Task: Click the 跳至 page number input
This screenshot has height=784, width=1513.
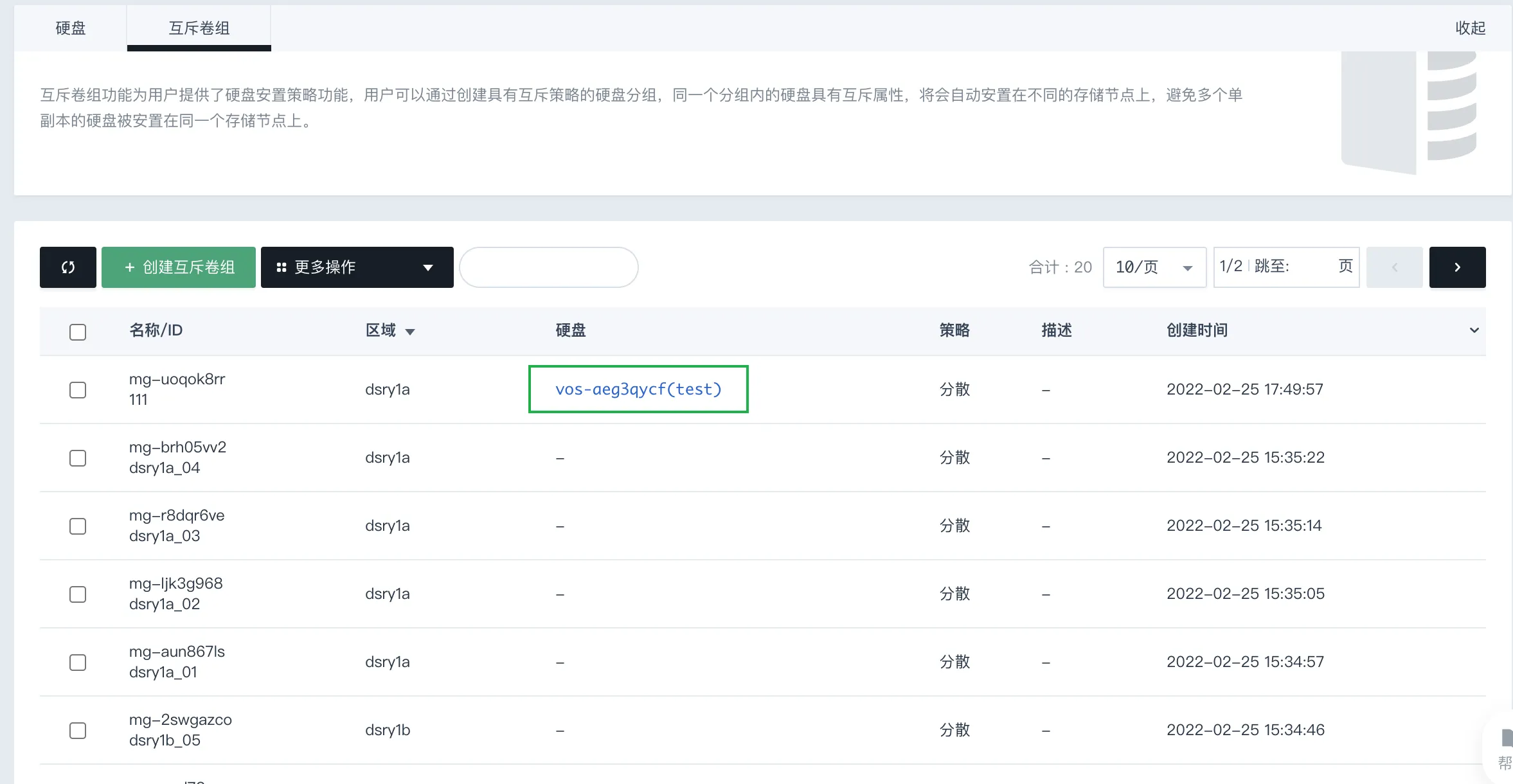Action: [x=1314, y=267]
